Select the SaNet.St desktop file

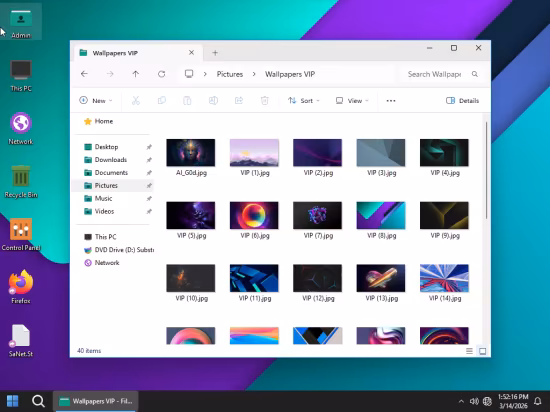[x=21, y=340]
